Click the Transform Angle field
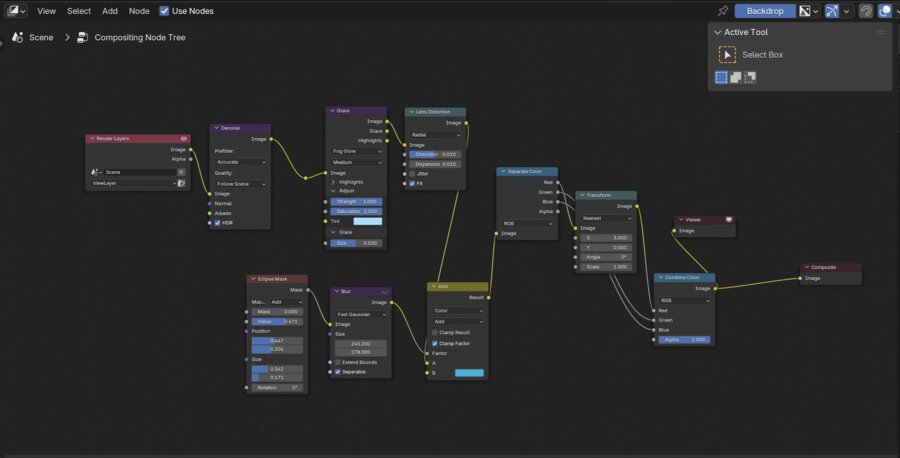Viewport: 900px width, 458px height. point(606,257)
